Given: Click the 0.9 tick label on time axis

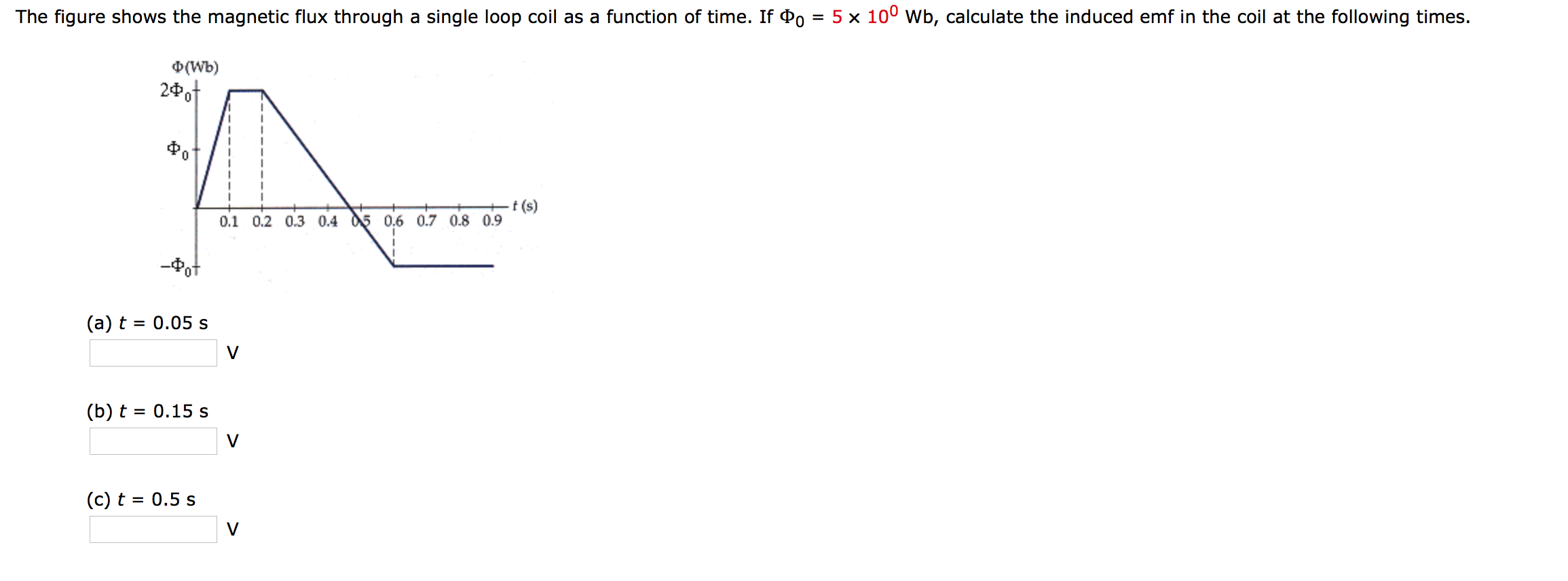Looking at the screenshot, I should [x=492, y=220].
